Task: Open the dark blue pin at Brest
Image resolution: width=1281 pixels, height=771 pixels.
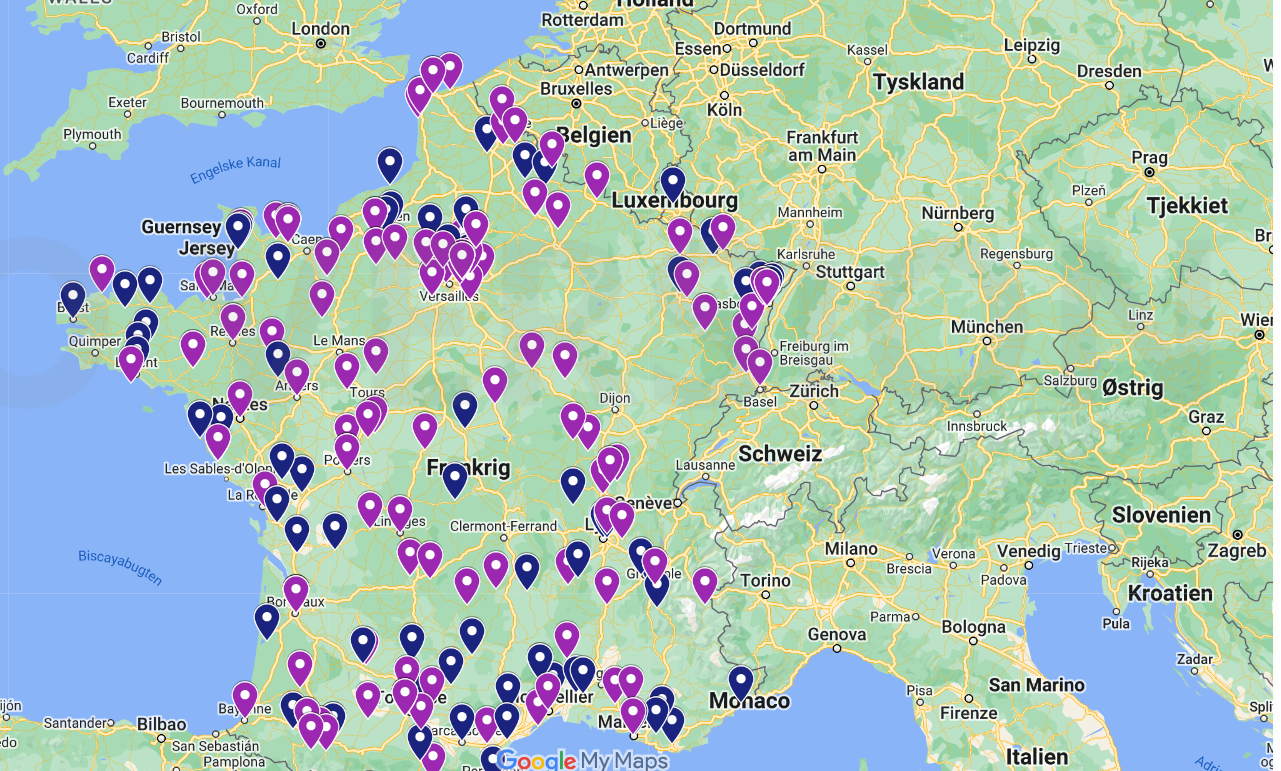Action: (72, 297)
